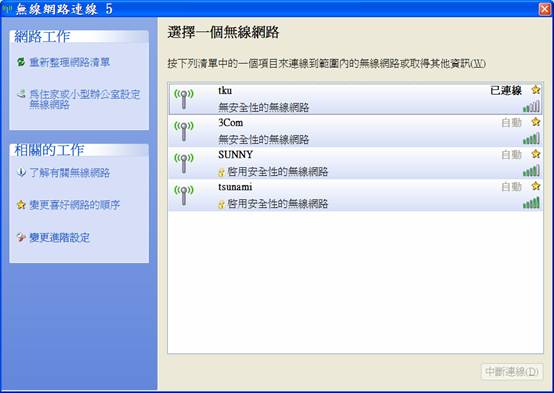The image size is (554, 393).
Task: Click signal strength bars of SUNNY
Action: (531, 170)
